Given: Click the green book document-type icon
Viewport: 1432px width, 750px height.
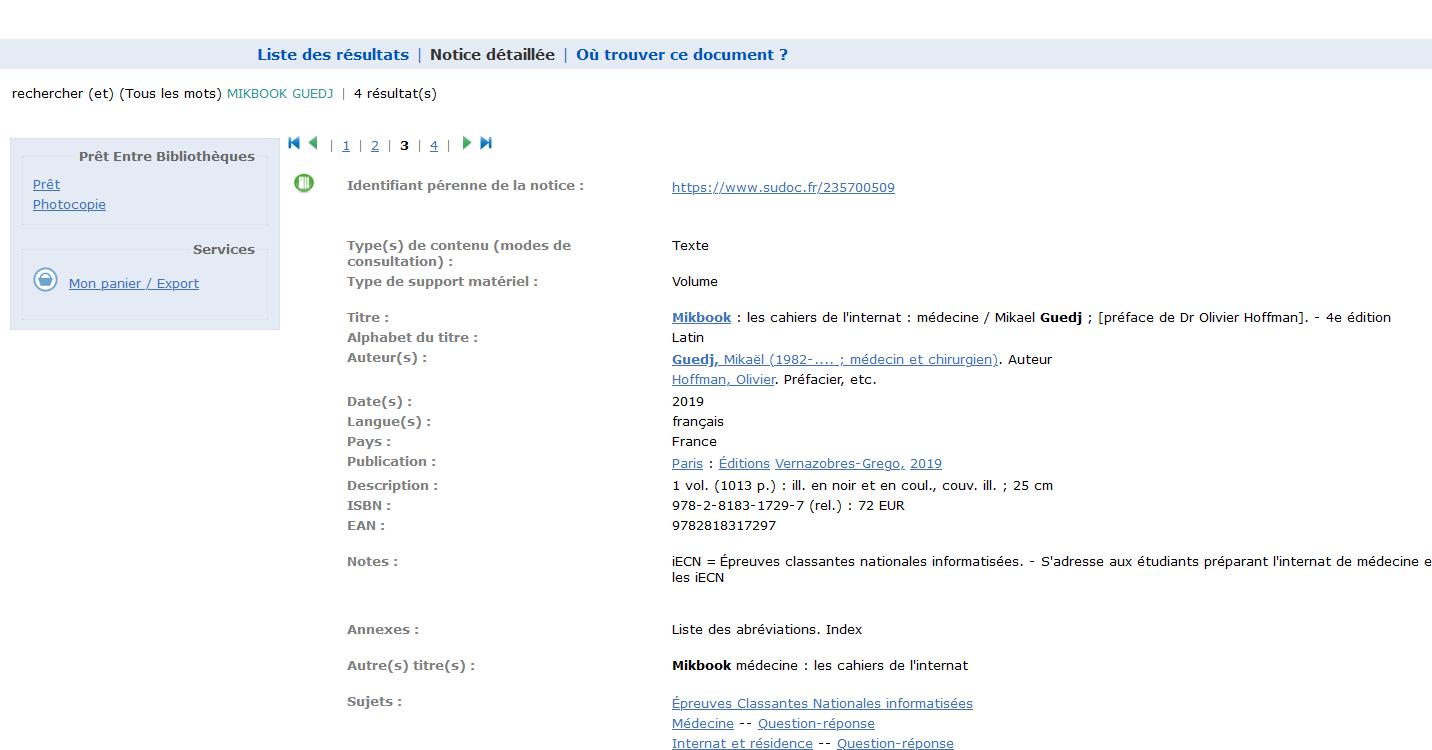Looking at the screenshot, I should [x=304, y=183].
